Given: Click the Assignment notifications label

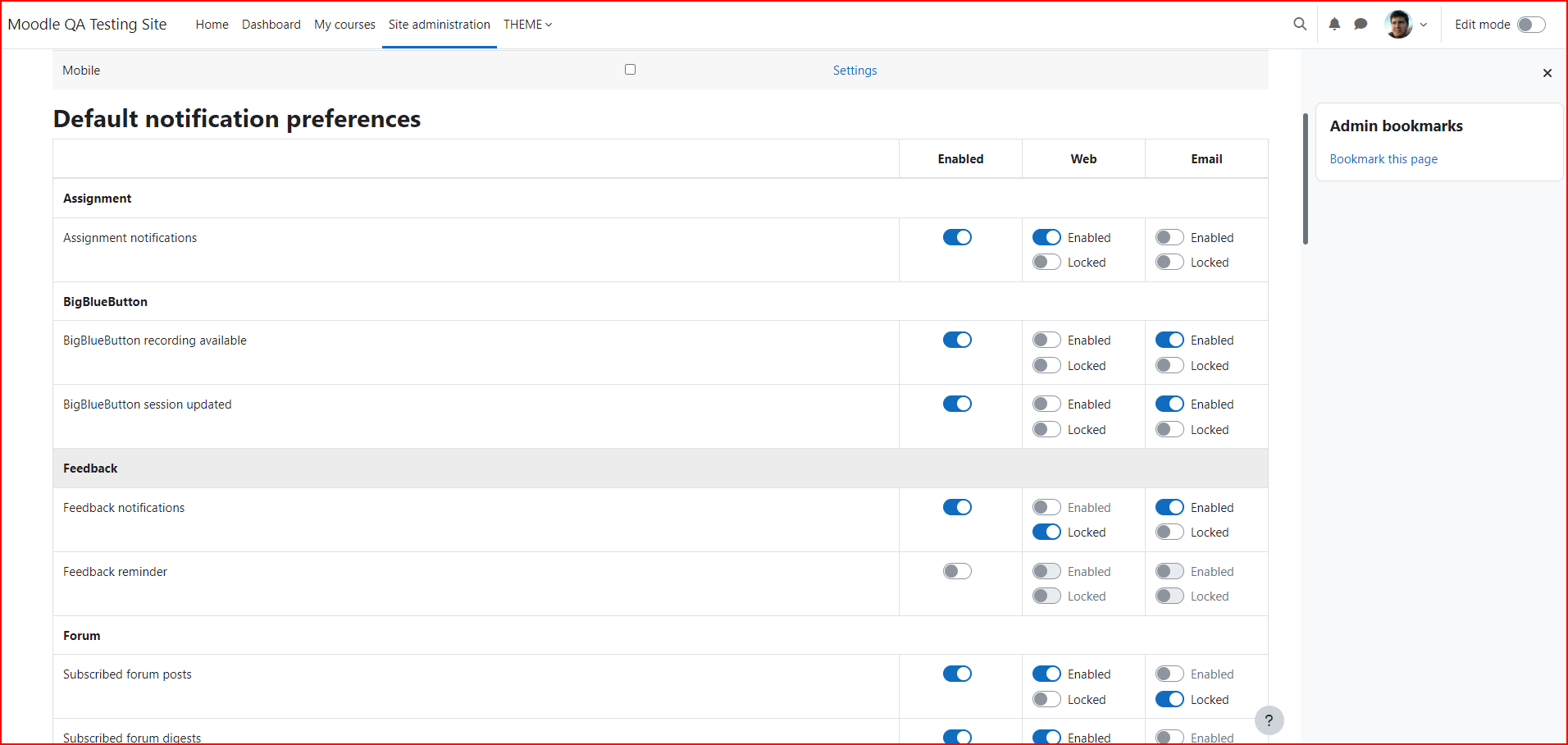Looking at the screenshot, I should click(x=130, y=238).
